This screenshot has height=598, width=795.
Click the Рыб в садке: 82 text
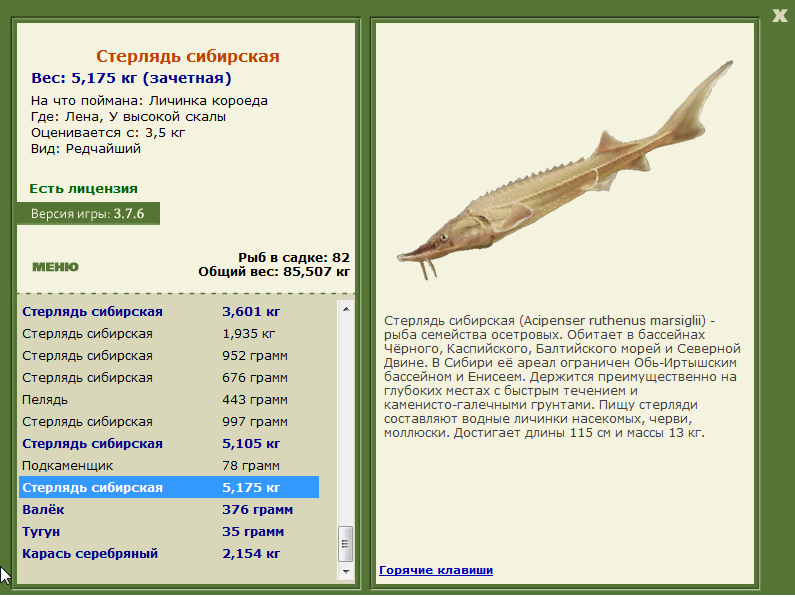tap(294, 258)
